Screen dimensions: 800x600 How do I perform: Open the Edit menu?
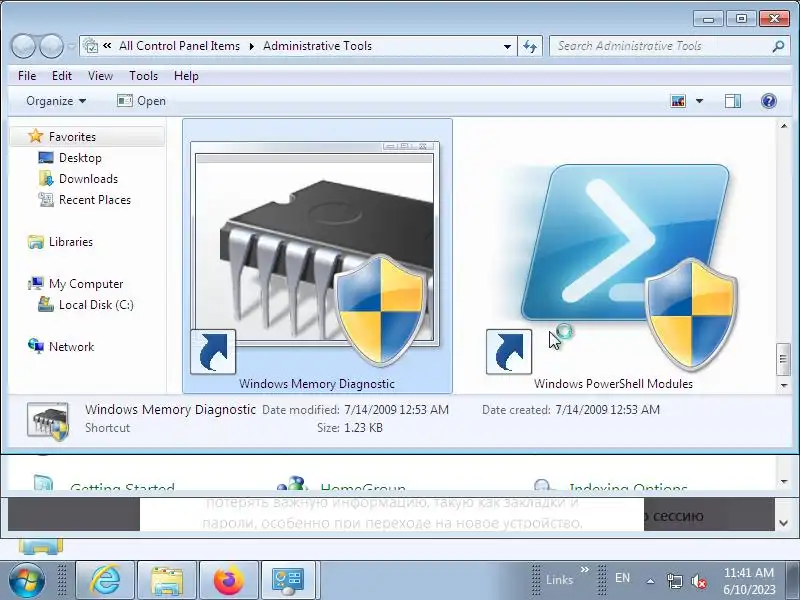click(x=62, y=76)
